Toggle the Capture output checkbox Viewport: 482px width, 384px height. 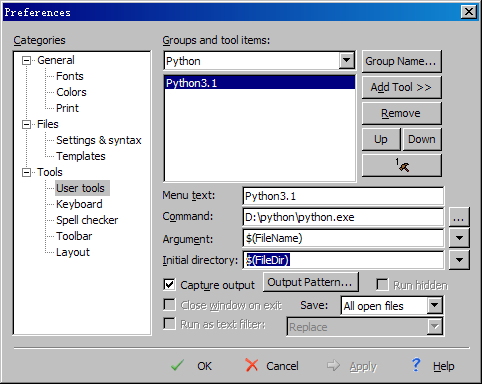pos(169,285)
